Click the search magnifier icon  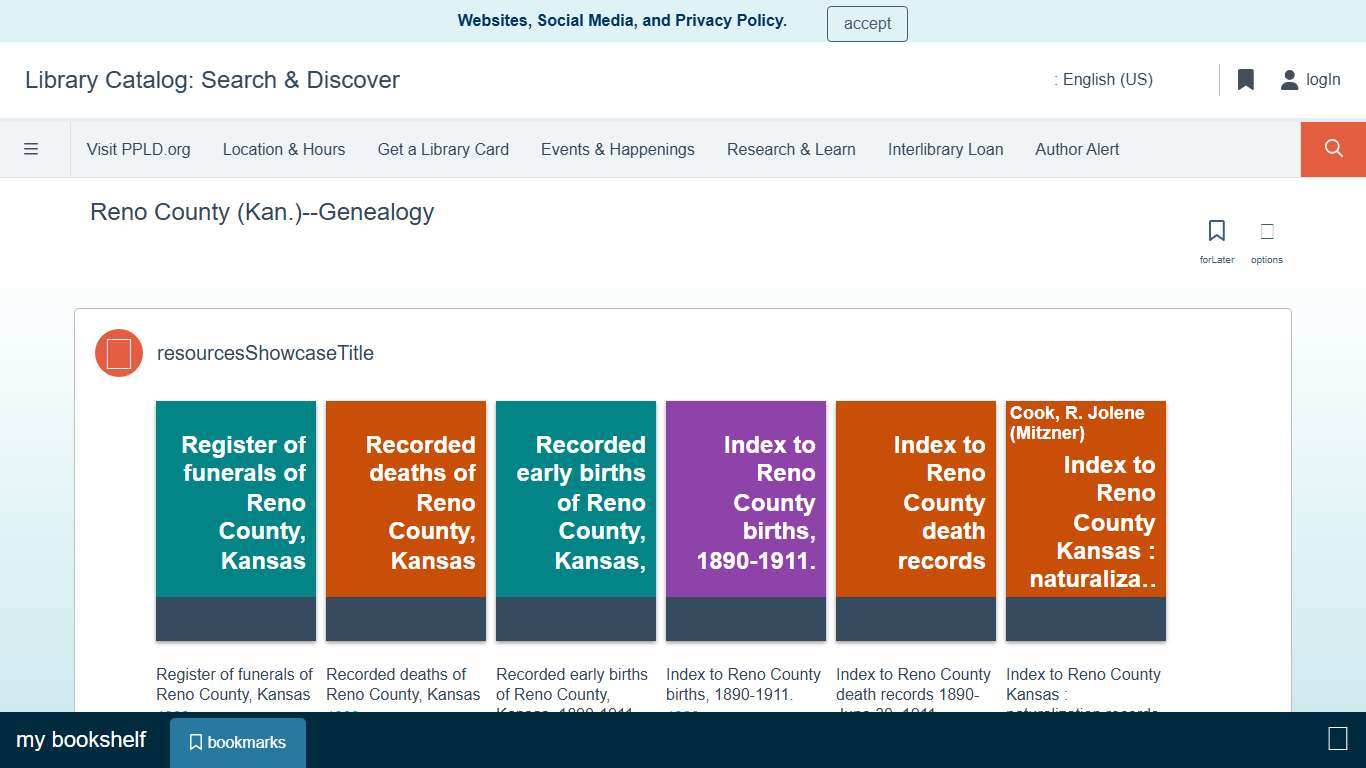[1332, 148]
